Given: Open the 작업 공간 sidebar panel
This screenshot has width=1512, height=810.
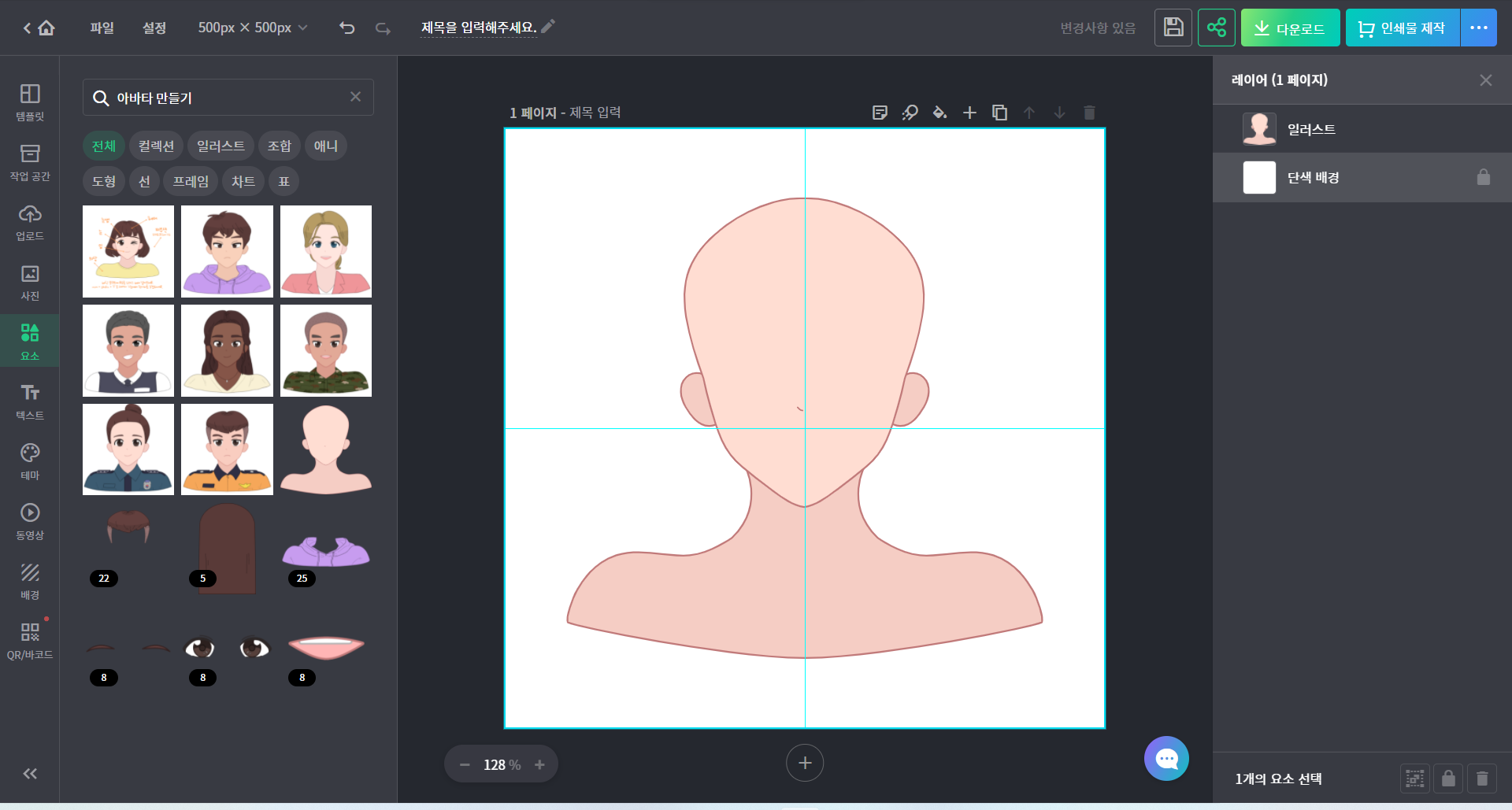Looking at the screenshot, I should [30, 162].
